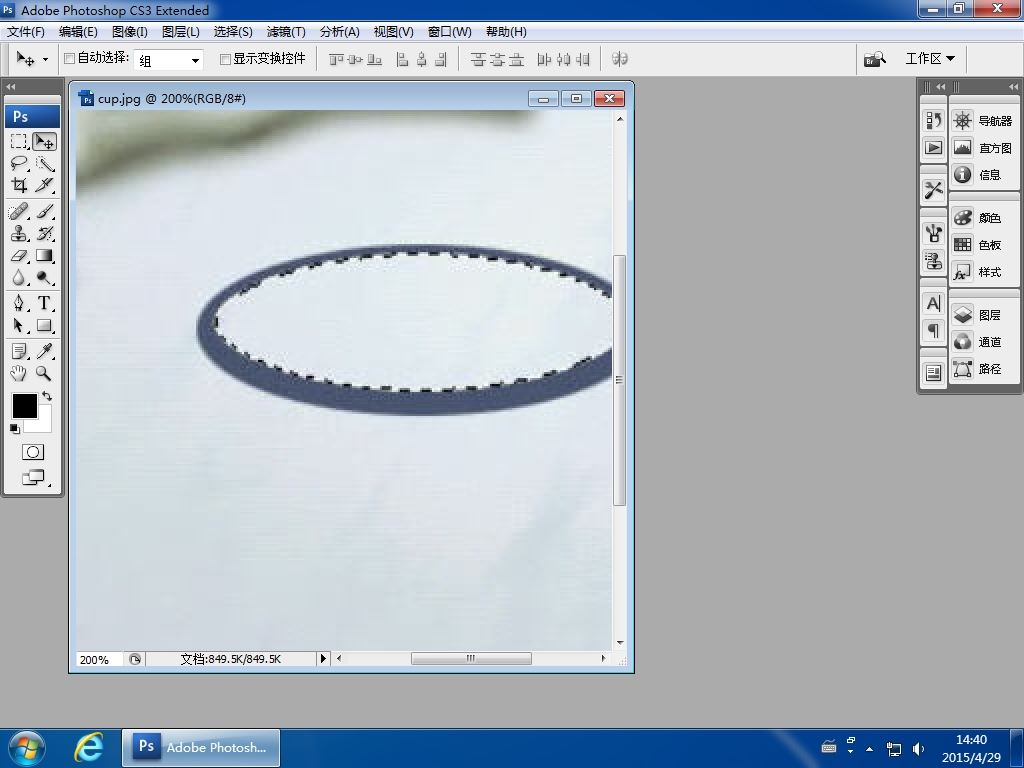1024x768 pixels.
Task: Click the volume icon in tray
Action: pos(918,748)
